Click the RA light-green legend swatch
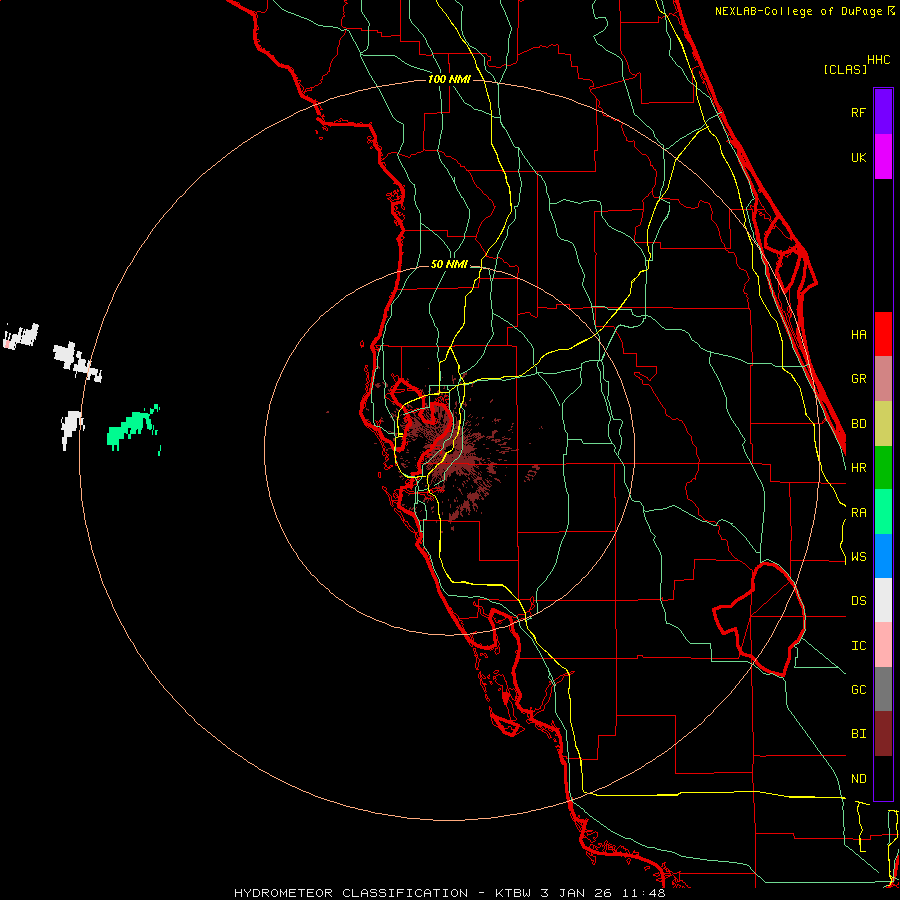 coord(883,512)
